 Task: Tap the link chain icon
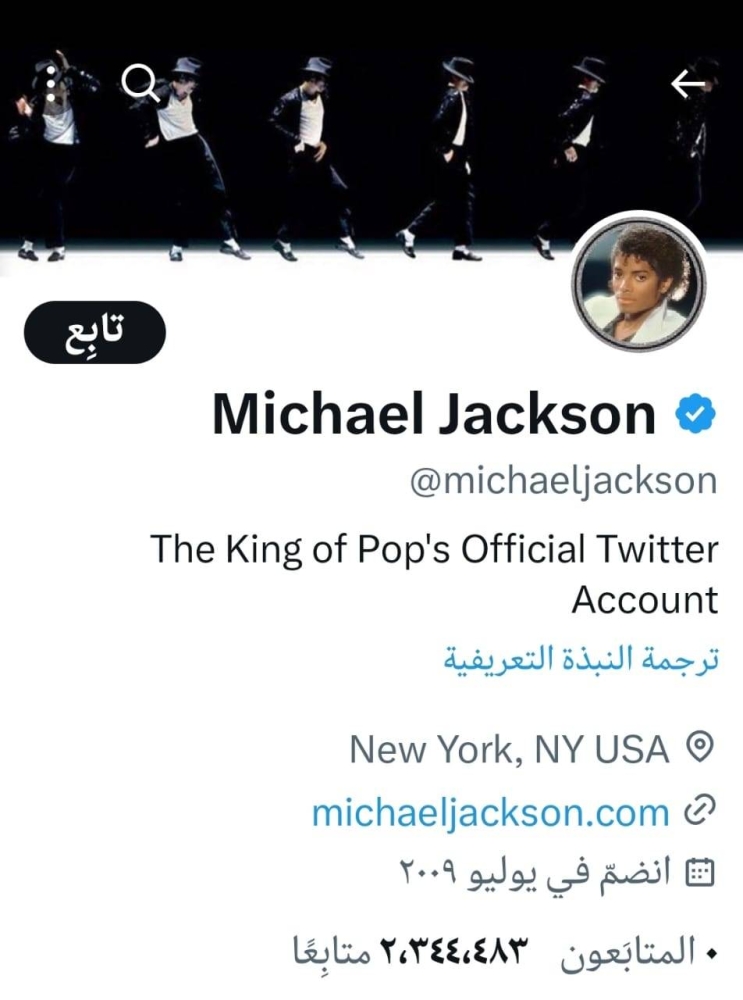pyautogui.click(x=700, y=810)
